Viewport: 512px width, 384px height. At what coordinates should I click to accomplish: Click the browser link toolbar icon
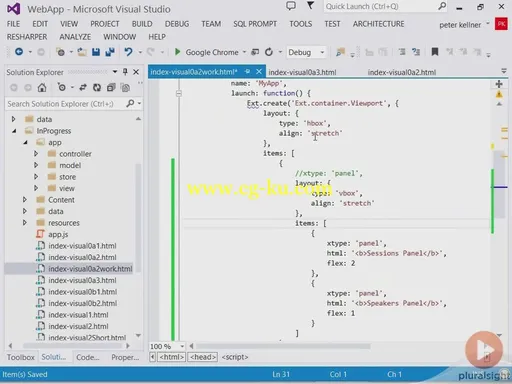(255, 52)
